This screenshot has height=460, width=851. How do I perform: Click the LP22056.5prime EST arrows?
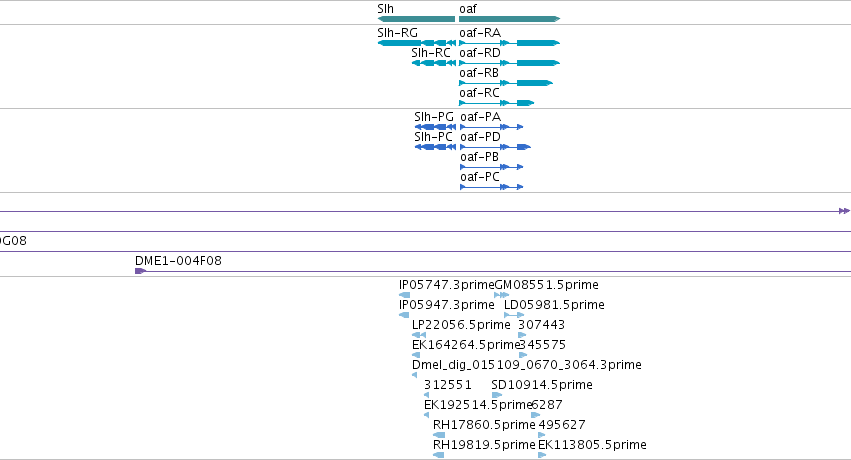pos(419,335)
